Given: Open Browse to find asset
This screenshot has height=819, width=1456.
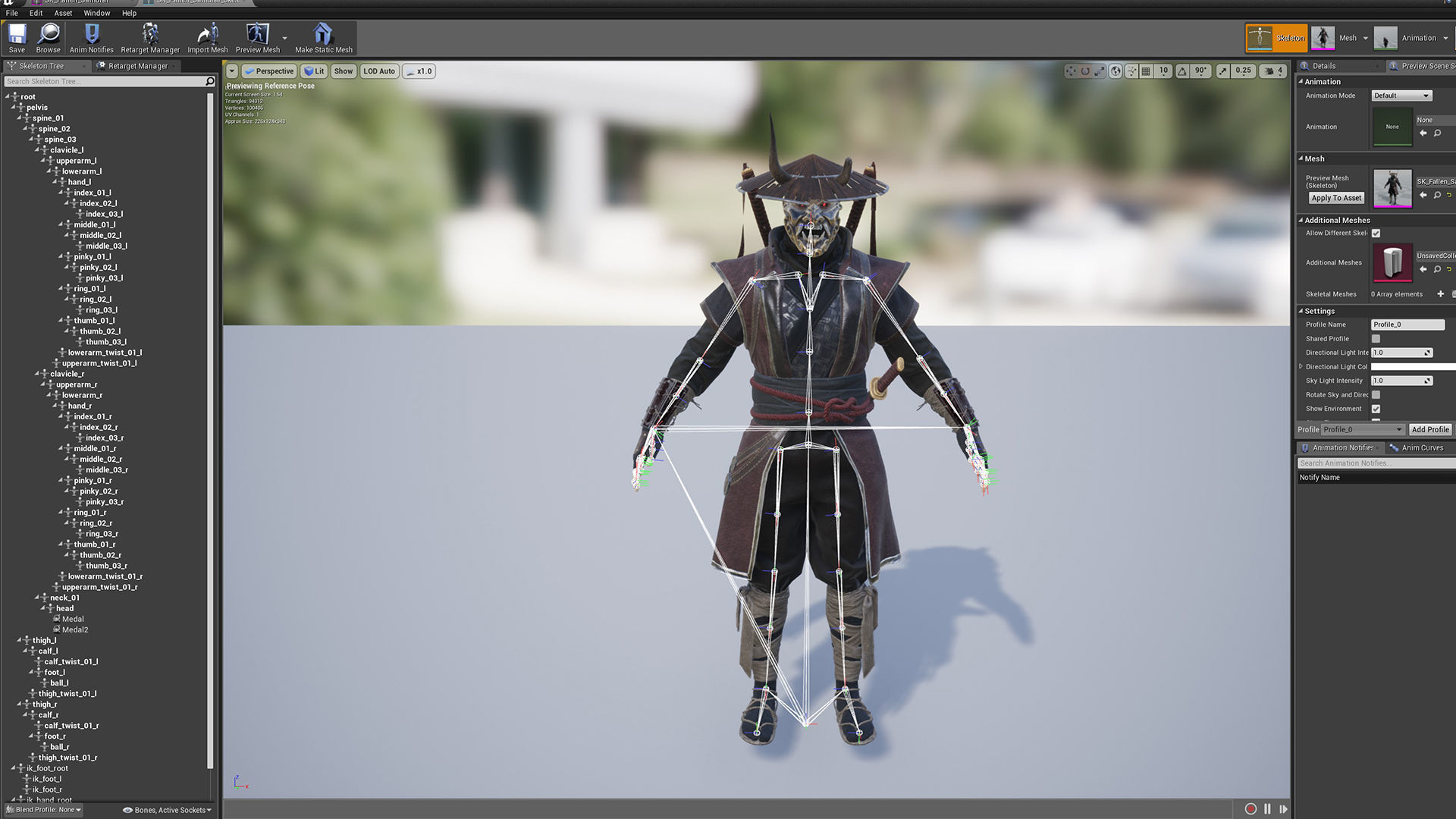Looking at the screenshot, I should point(48,38).
